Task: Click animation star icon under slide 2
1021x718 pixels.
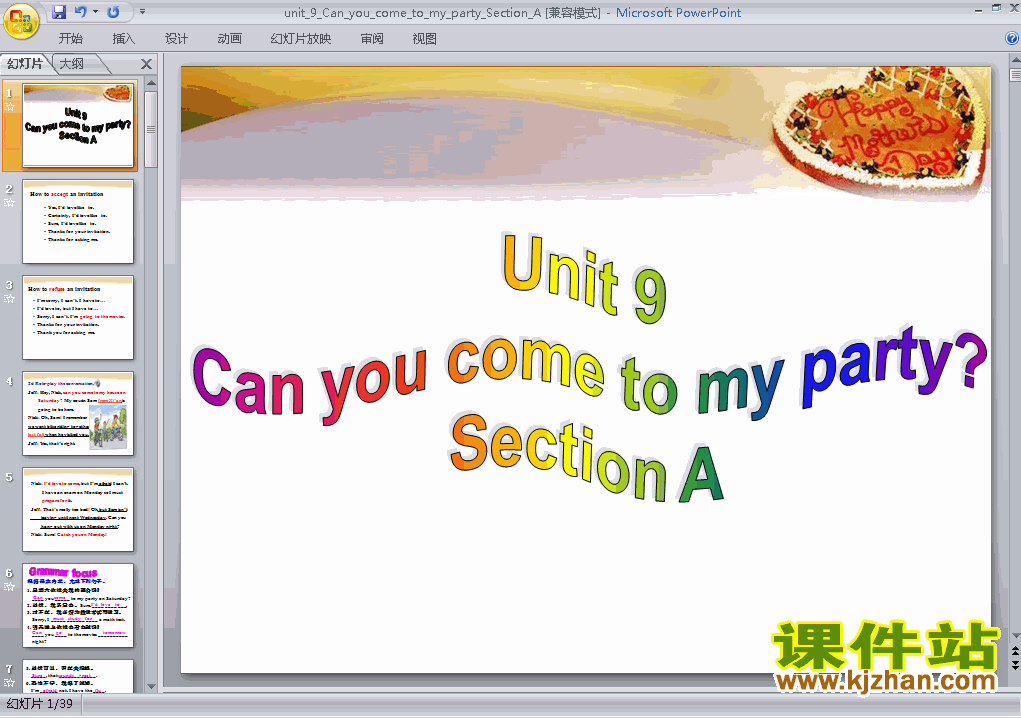Action: (9, 202)
